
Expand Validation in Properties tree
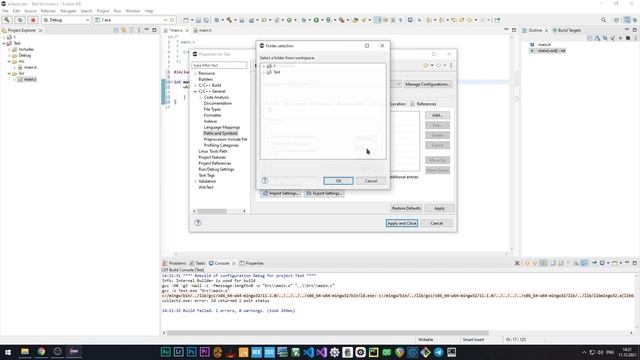[196, 181]
